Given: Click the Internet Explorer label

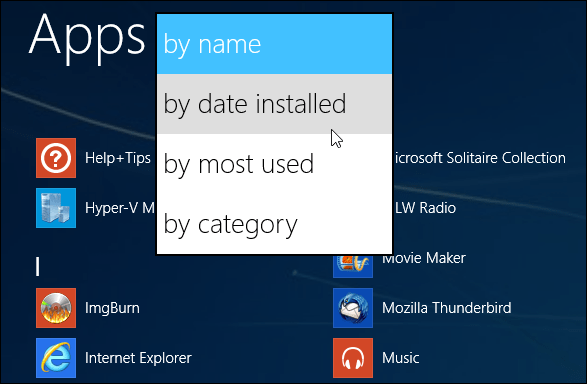Looking at the screenshot, I should (x=138, y=358).
